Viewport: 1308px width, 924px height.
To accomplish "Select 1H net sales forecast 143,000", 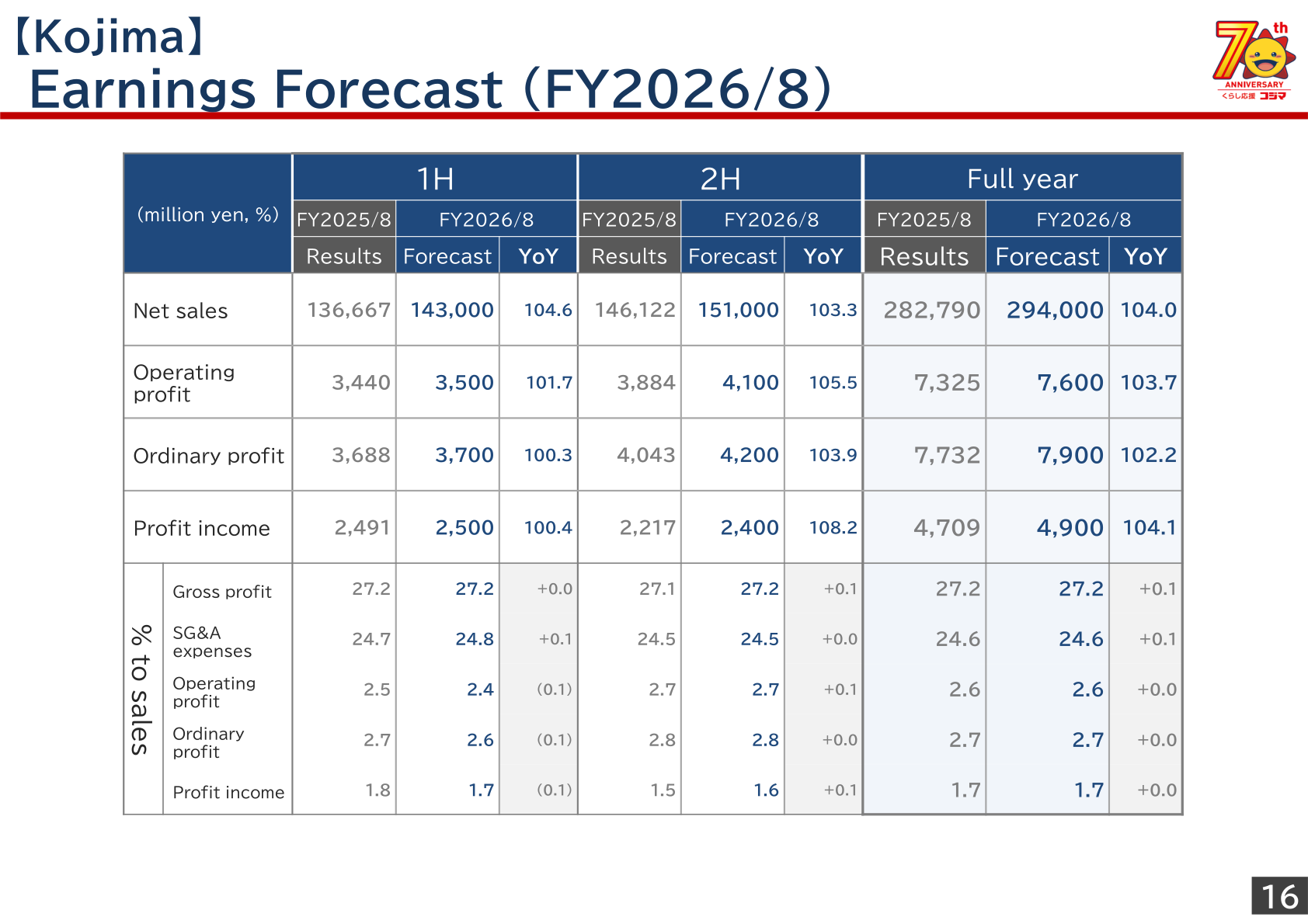I will [x=452, y=310].
